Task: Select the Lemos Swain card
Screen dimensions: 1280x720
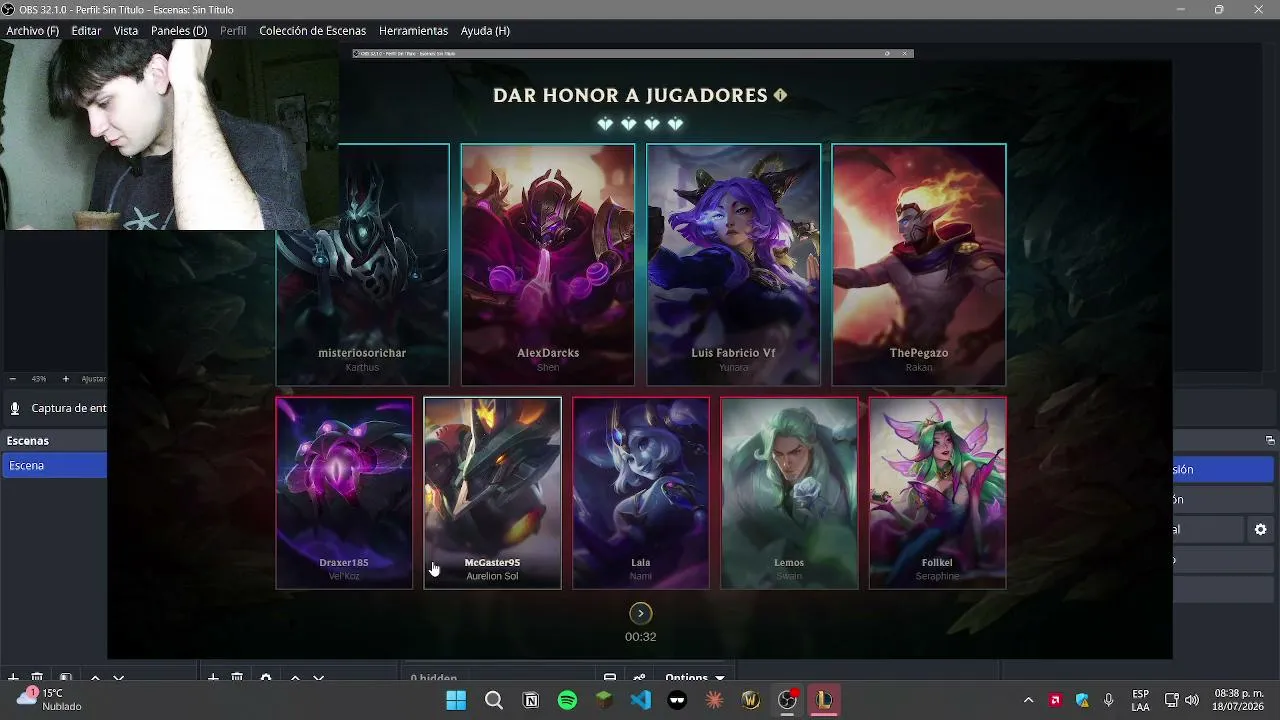Action: pyautogui.click(x=789, y=493)
